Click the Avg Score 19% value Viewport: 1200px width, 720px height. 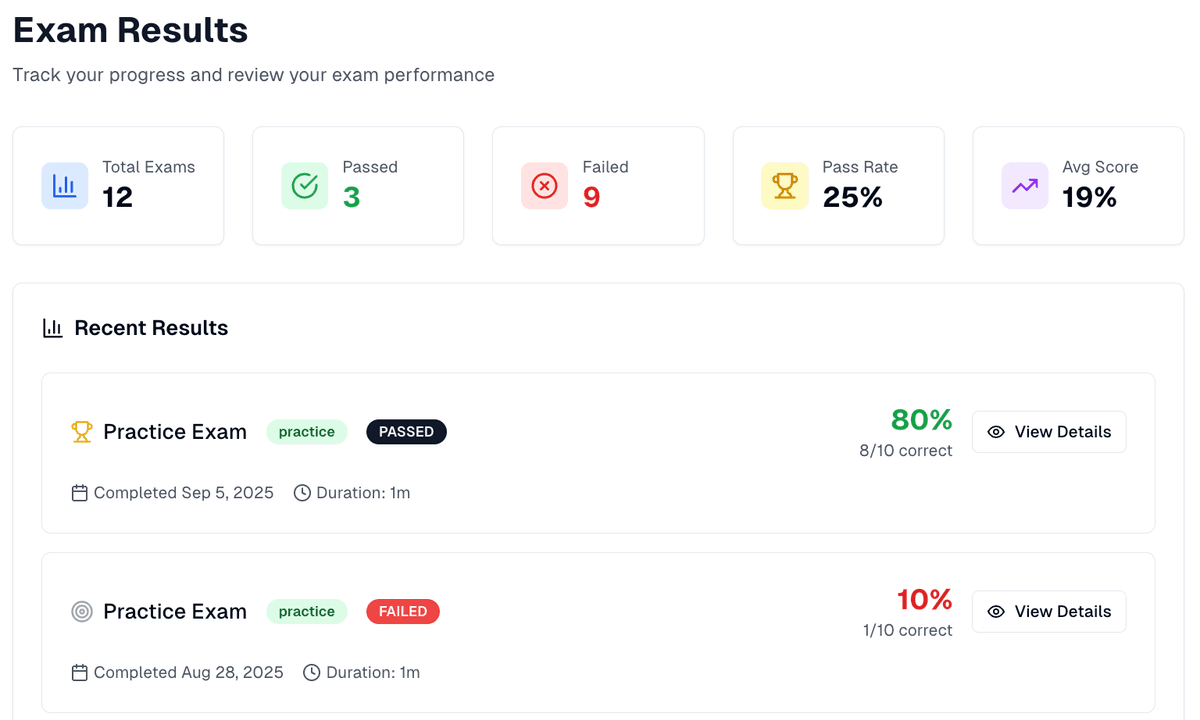point(1089,198)
